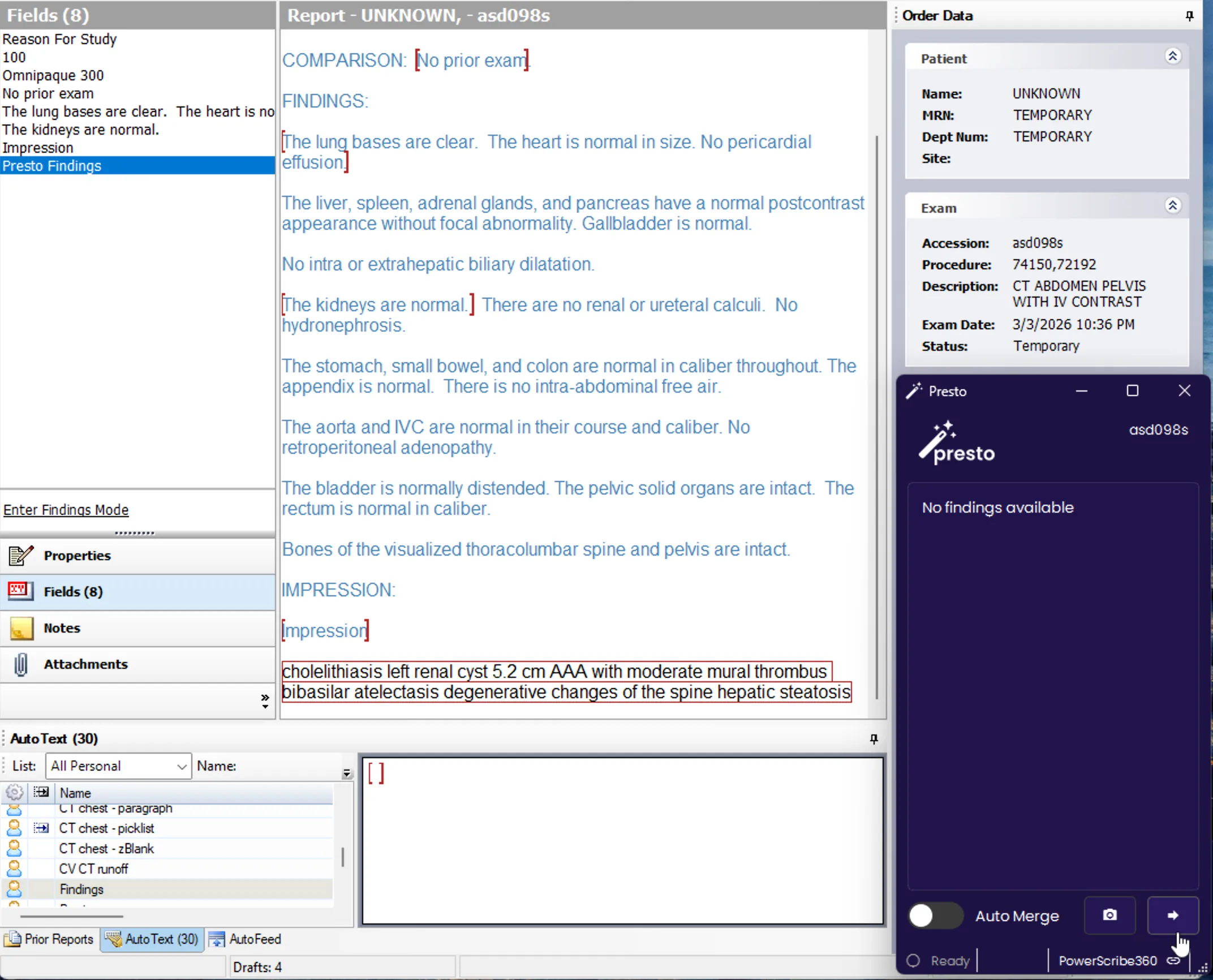1213x980 pixels.
Task: Click the gear icon above the AutoText list
Action: tap(14, 792)
